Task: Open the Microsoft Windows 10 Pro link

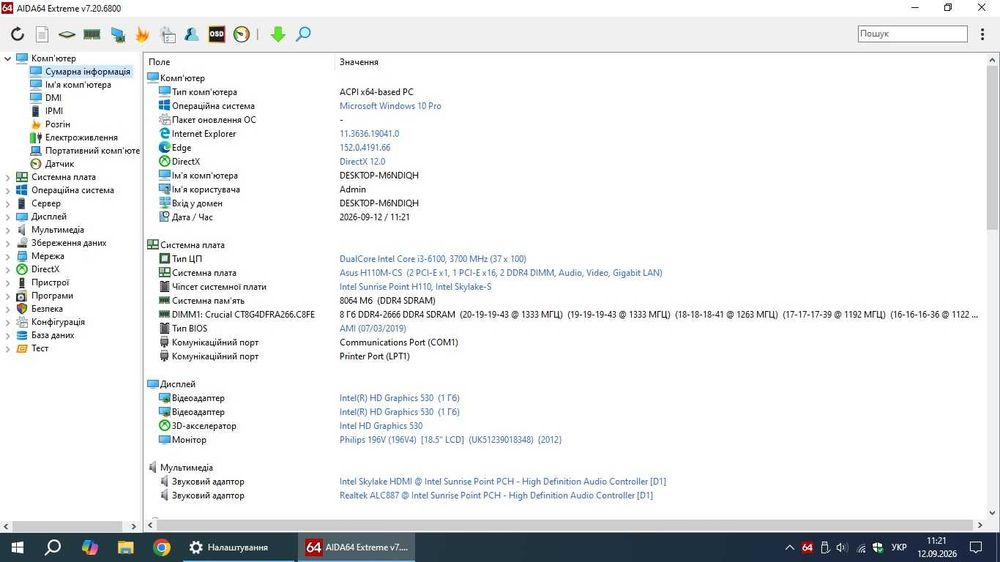Action: pos(390,106)
